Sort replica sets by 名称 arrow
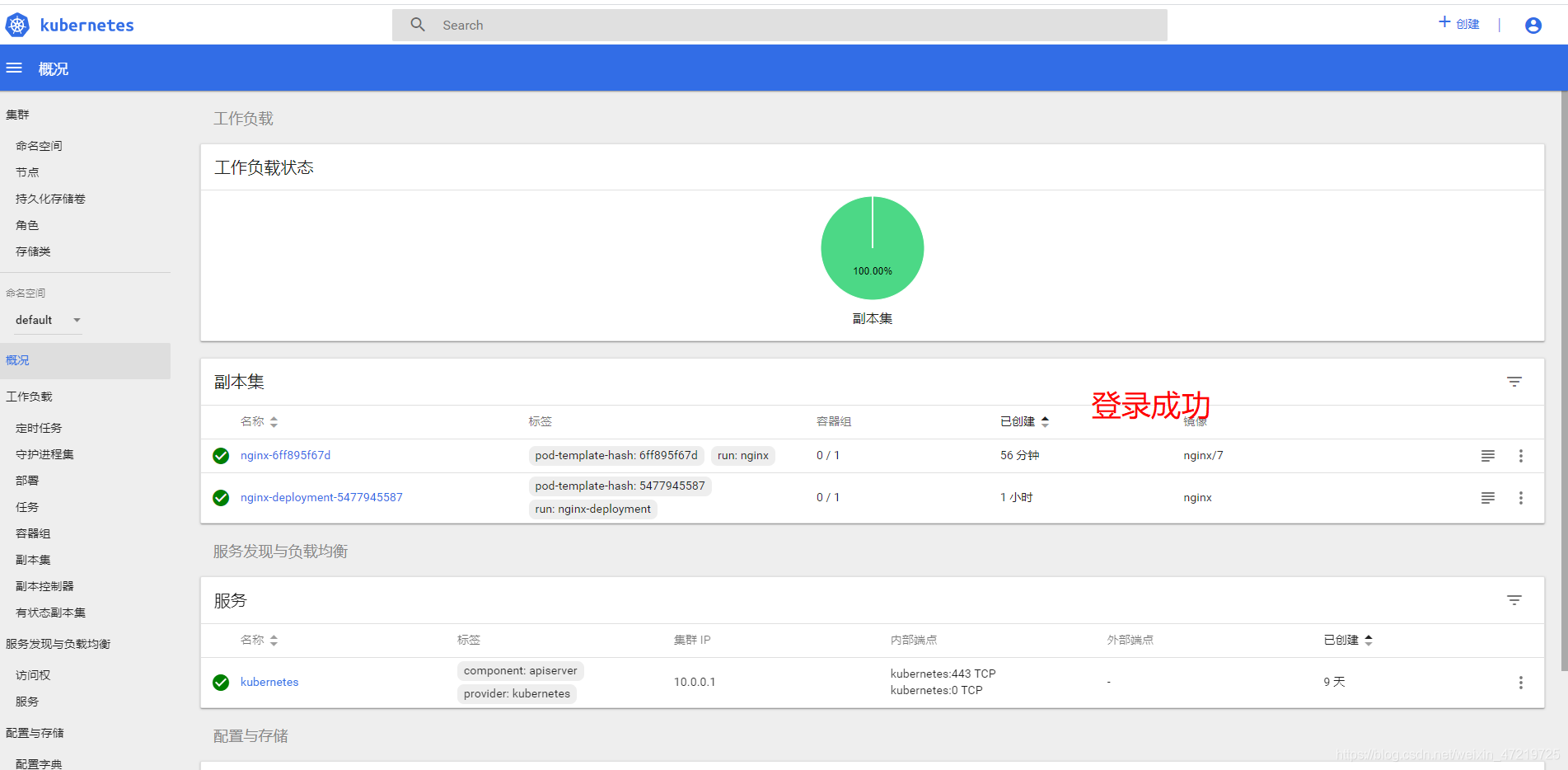Screen dimensions: 1568x770 point(274,421)
